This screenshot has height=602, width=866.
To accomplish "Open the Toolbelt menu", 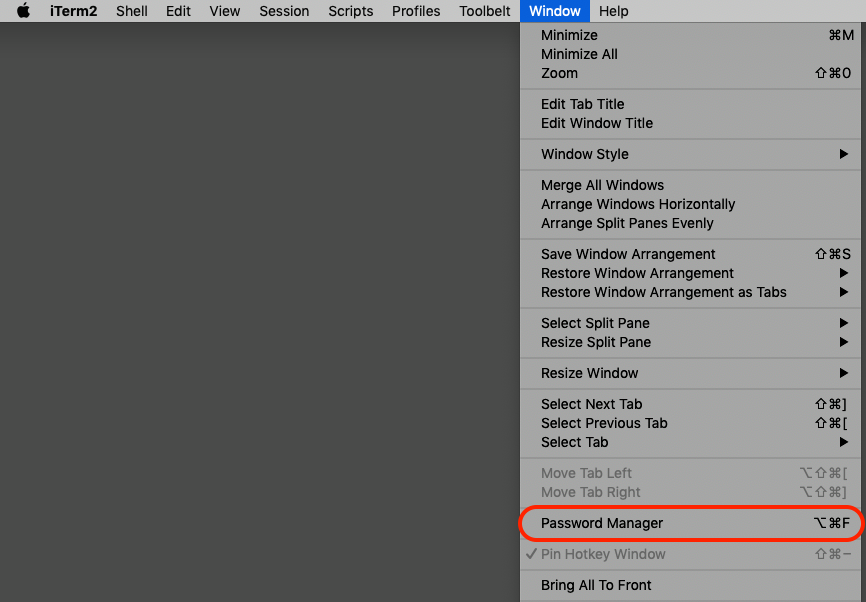I will click(484, 11).
